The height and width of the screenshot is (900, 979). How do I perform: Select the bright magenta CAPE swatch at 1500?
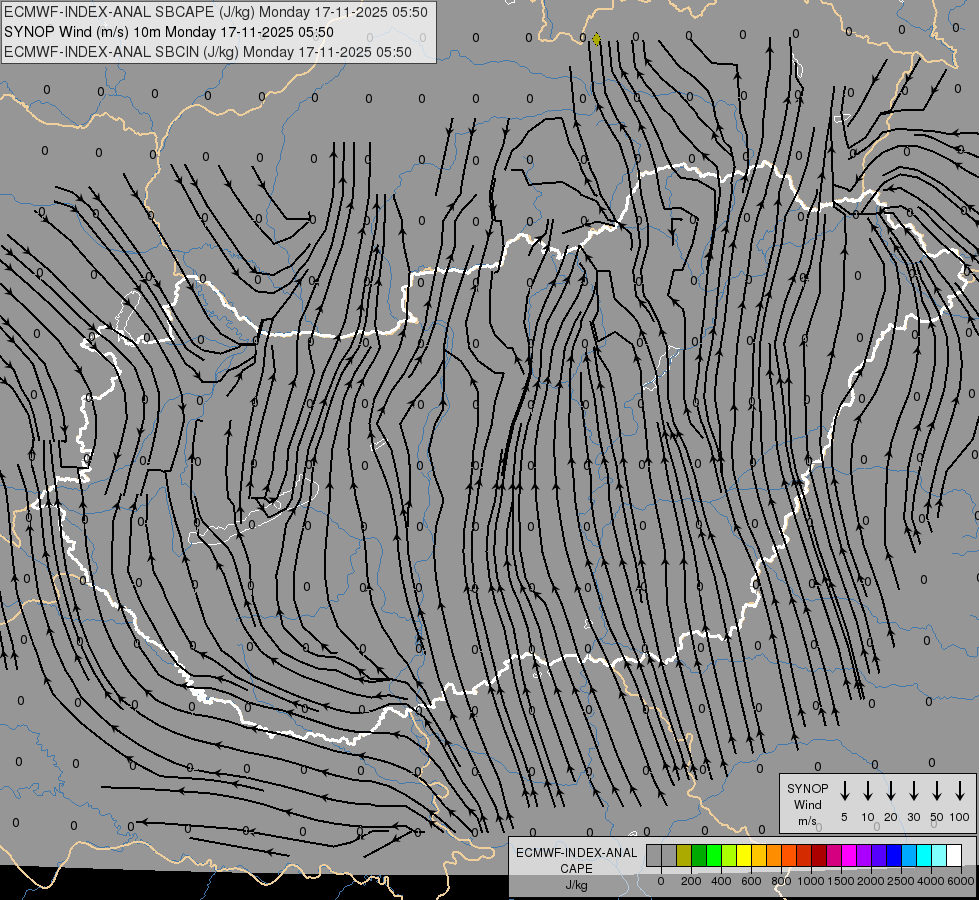pyautogui.click(x=849, y=855)
